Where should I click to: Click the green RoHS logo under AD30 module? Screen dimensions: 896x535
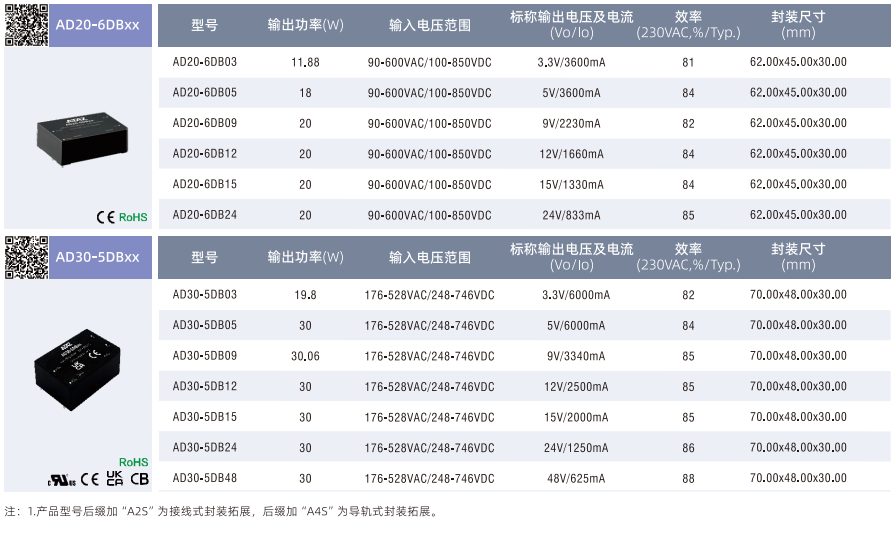pos(133,462)
